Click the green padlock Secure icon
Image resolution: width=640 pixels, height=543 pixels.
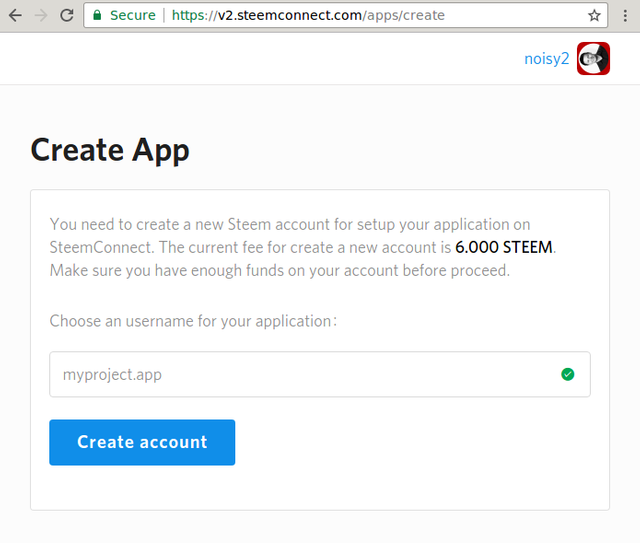pyautogui.click(x=97, y=16)
